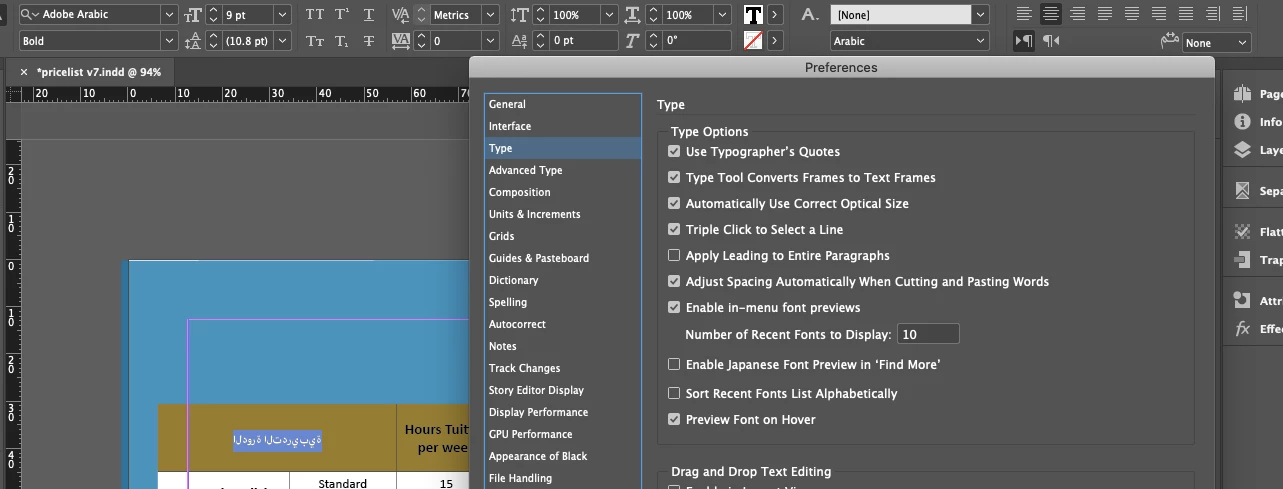Open the Arabic language dropdown
This screenshot has height=489, width=1283.
coord(980,41)
